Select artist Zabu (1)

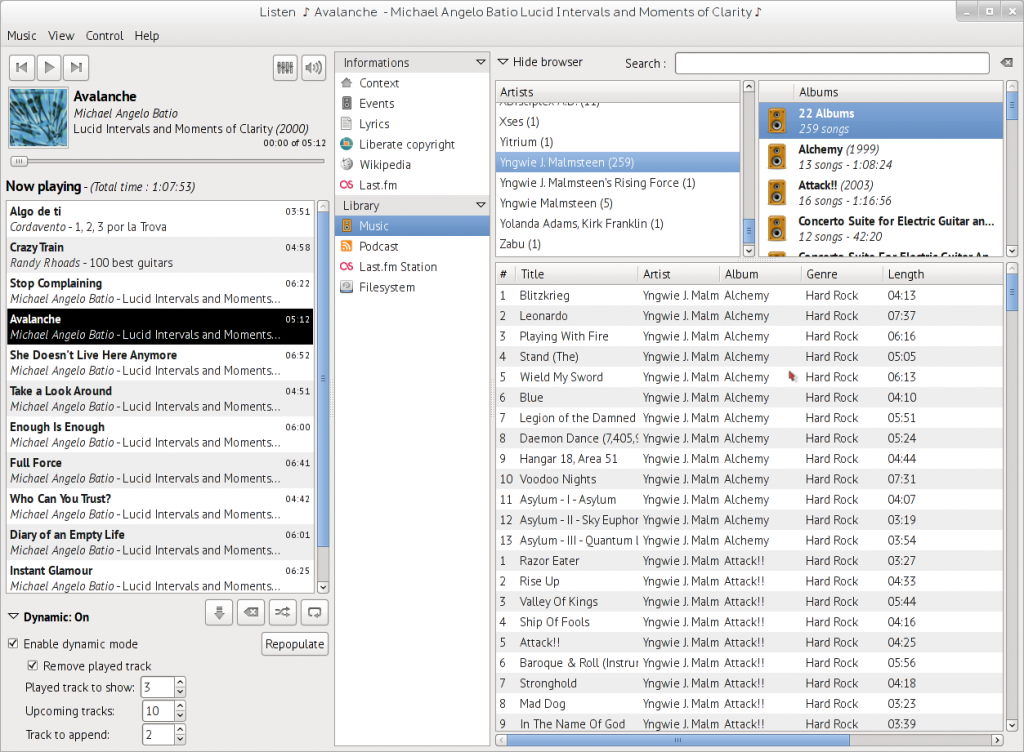[618, 243]
